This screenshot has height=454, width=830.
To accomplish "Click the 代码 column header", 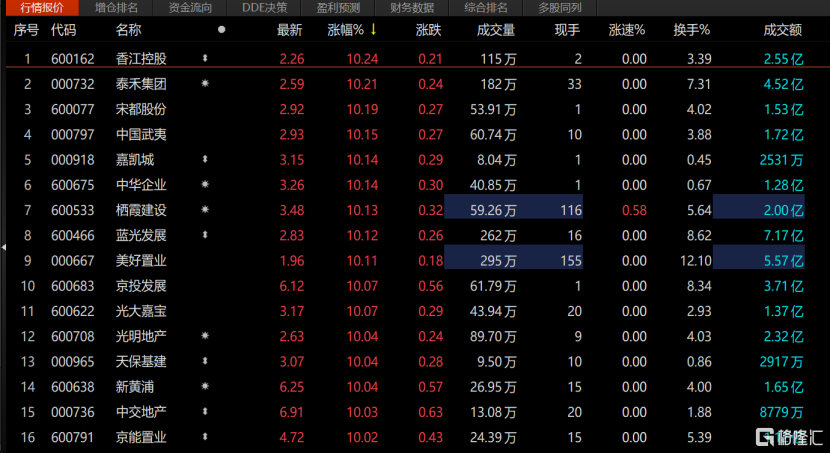I will tap(64, 30).
